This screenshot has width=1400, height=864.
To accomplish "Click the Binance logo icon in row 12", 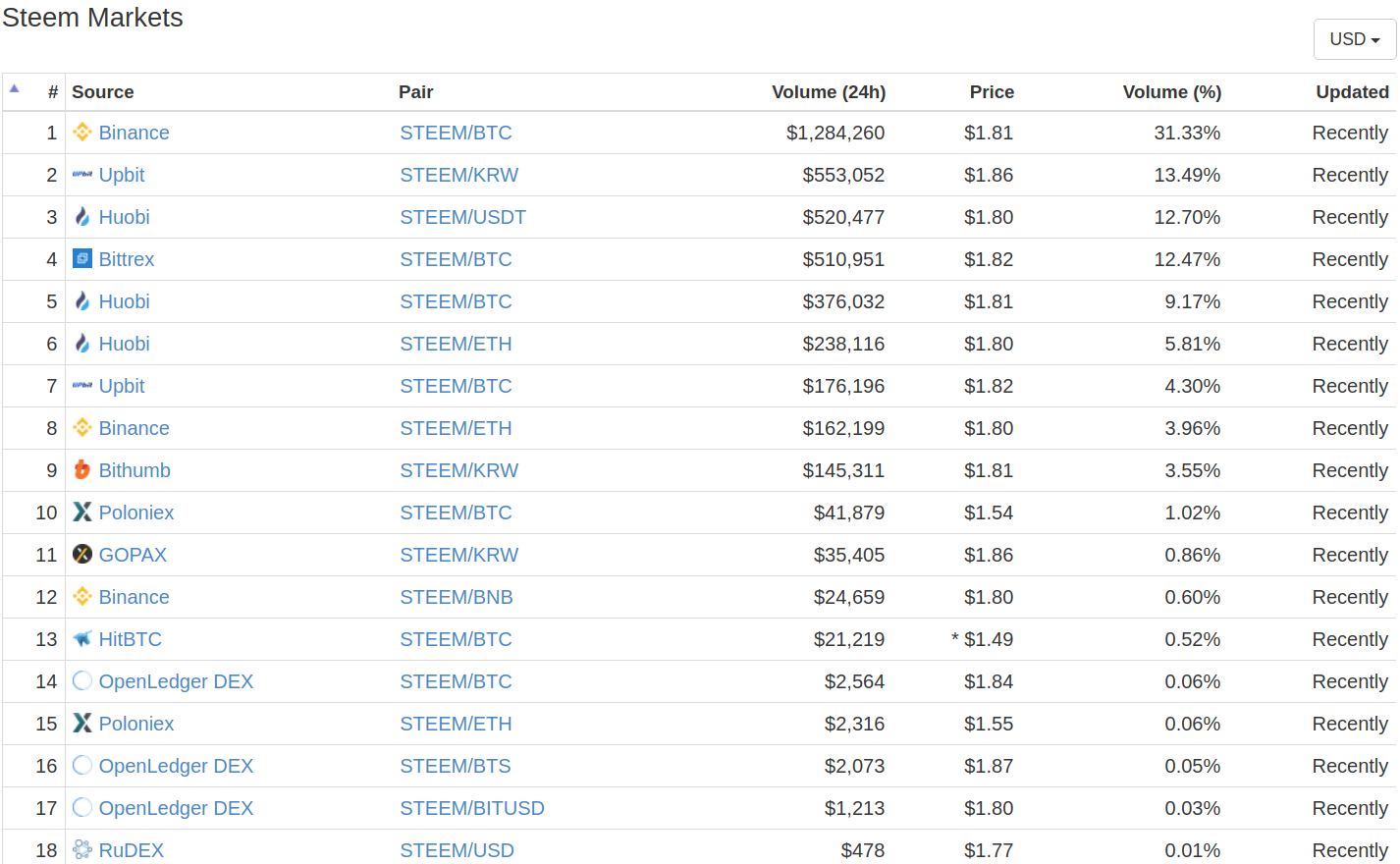I will point(82,596).
